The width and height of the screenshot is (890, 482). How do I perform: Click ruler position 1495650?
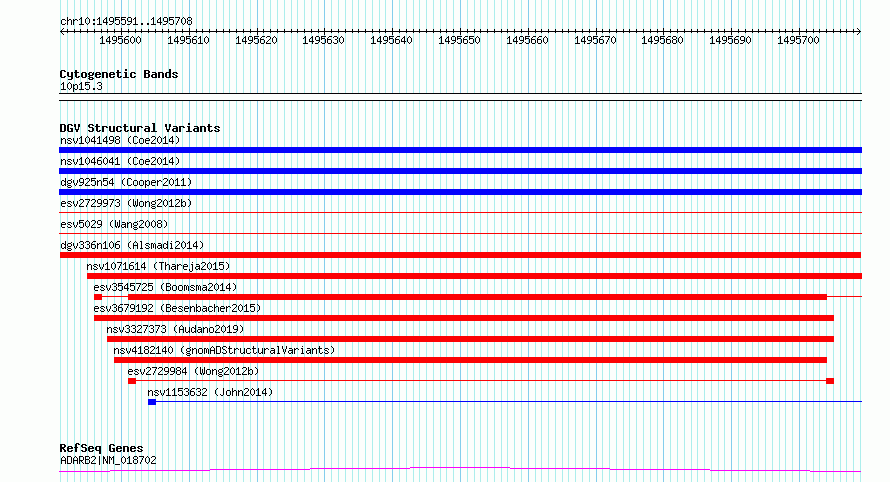point(460,40)
